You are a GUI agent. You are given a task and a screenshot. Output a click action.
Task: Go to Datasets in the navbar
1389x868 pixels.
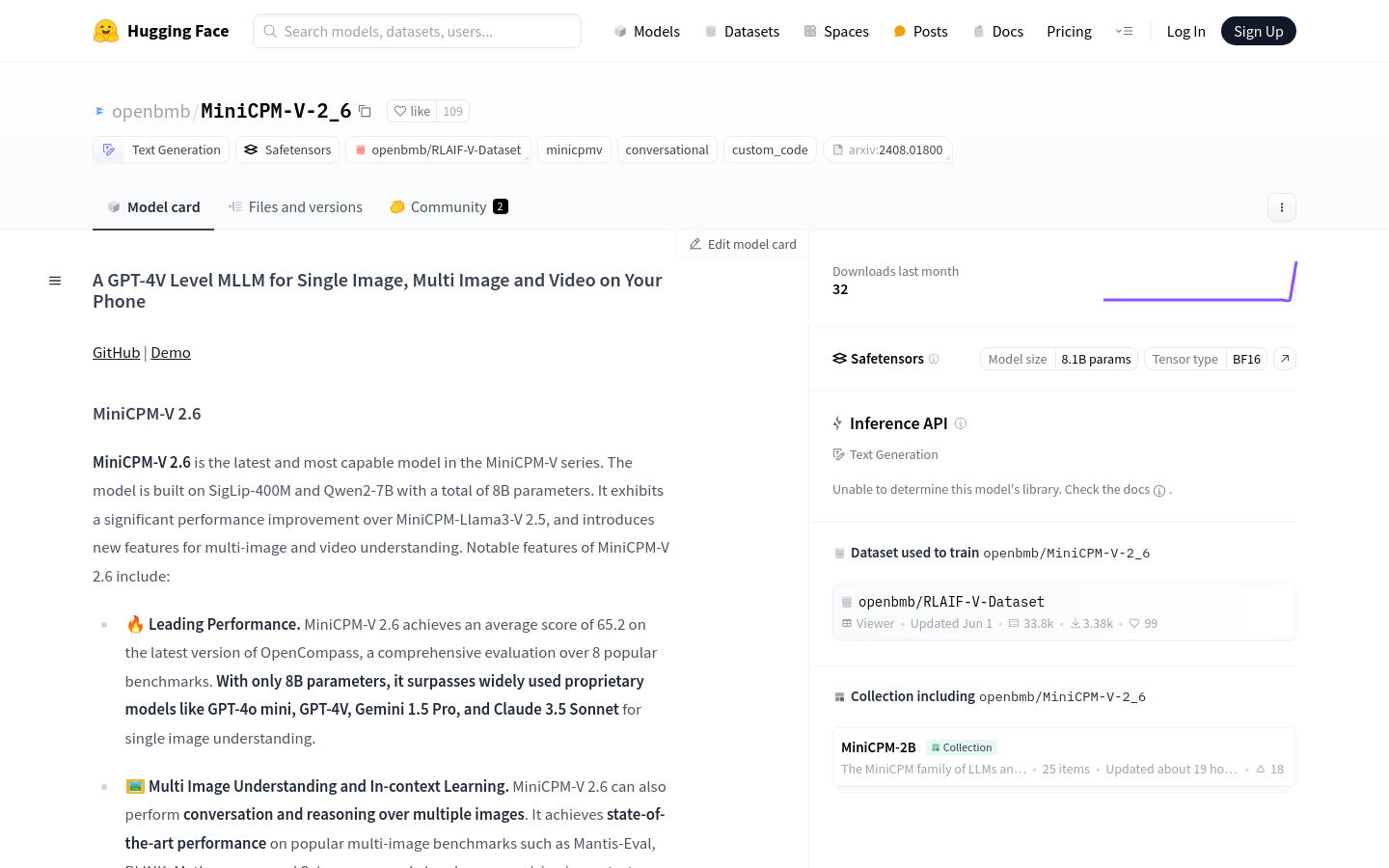point(741,31)
